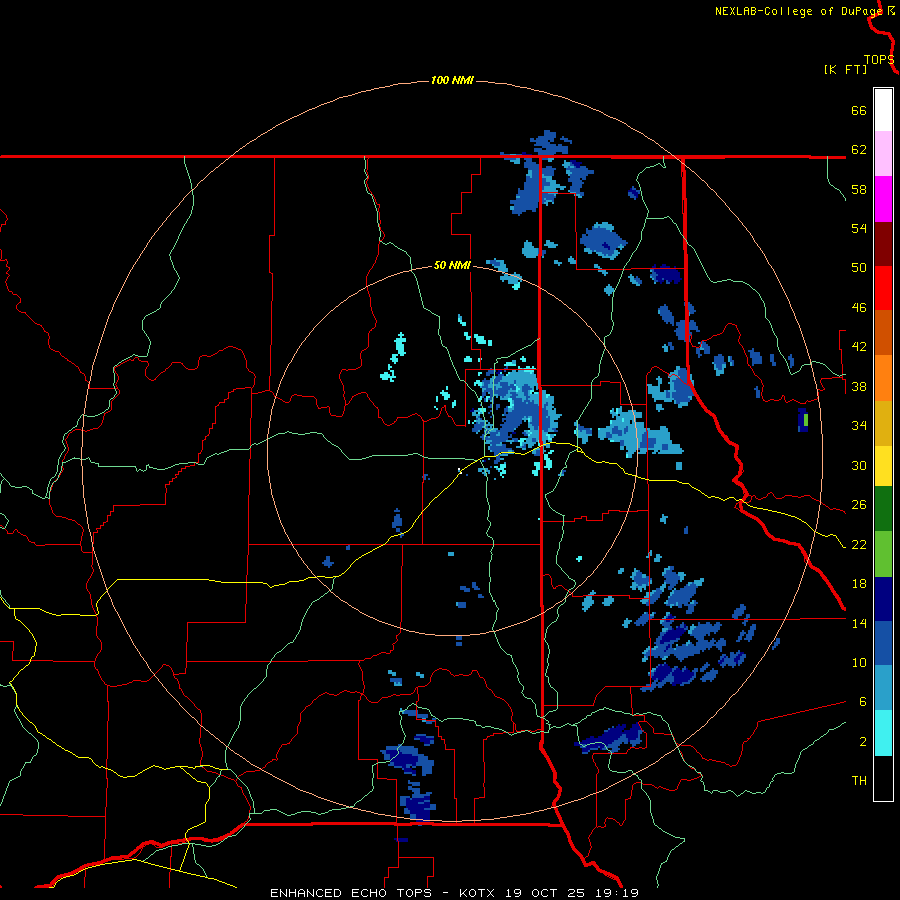Image resolution: width=900 pixels, height=900 pixels.
Task: Click the black TH legend swatch
Action: click(x=883, y=778)
